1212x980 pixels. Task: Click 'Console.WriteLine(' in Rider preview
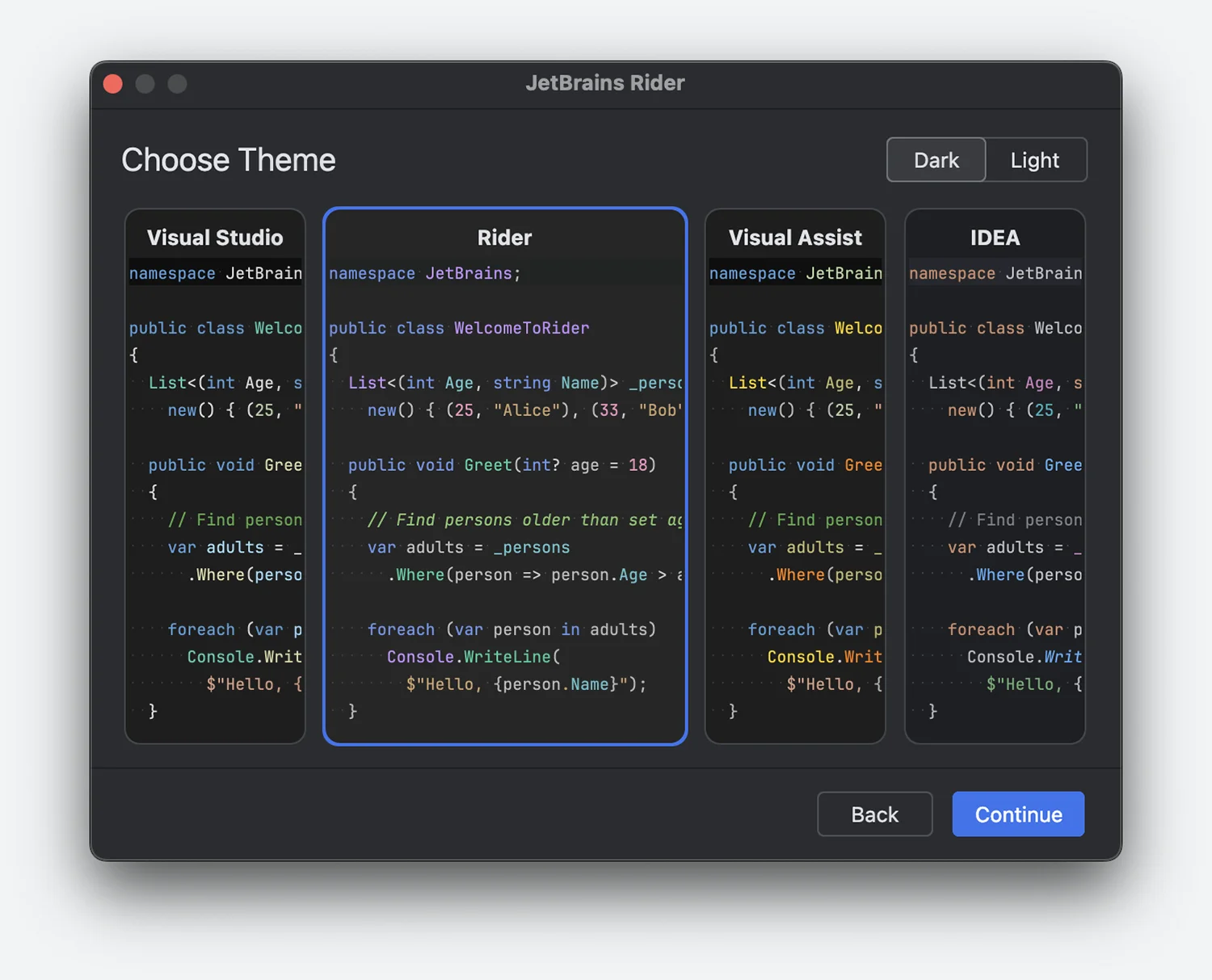coord(473,657)
